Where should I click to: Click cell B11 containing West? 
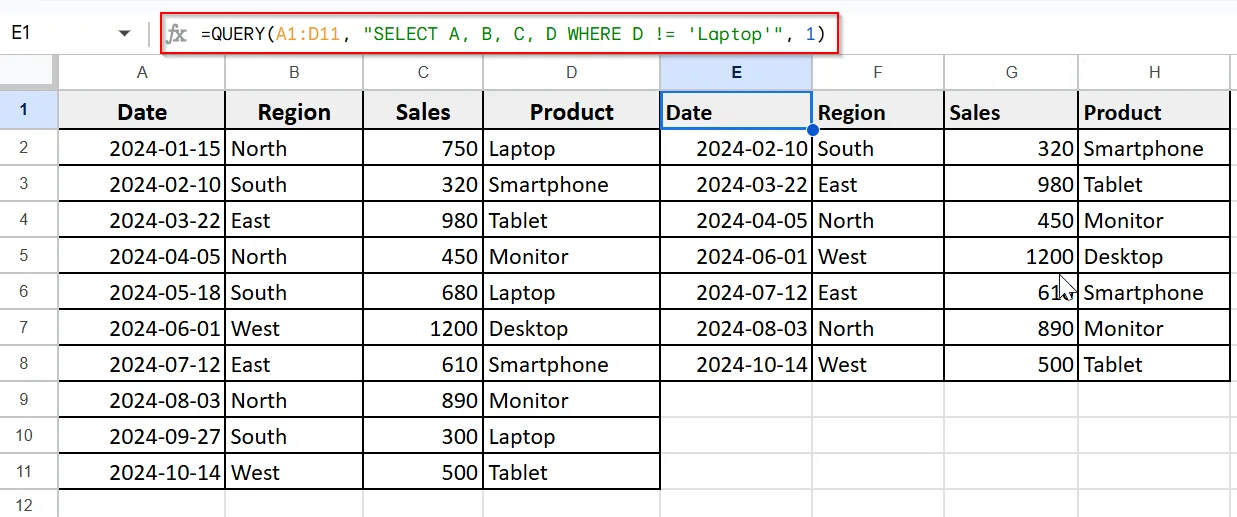point(294,472)
